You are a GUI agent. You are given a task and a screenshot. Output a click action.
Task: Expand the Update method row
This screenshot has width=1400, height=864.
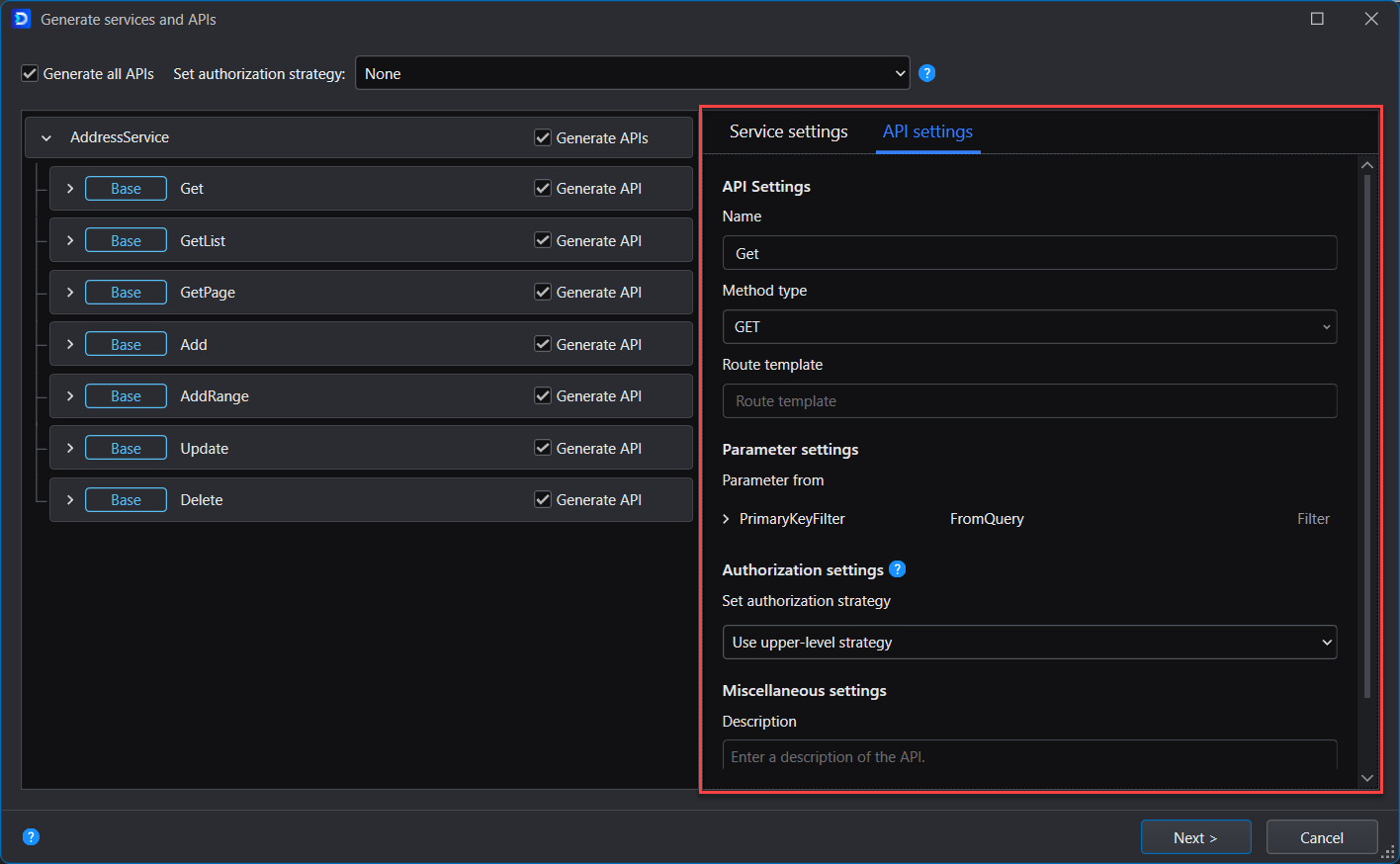pyautogui.click(x=70, y=448)
